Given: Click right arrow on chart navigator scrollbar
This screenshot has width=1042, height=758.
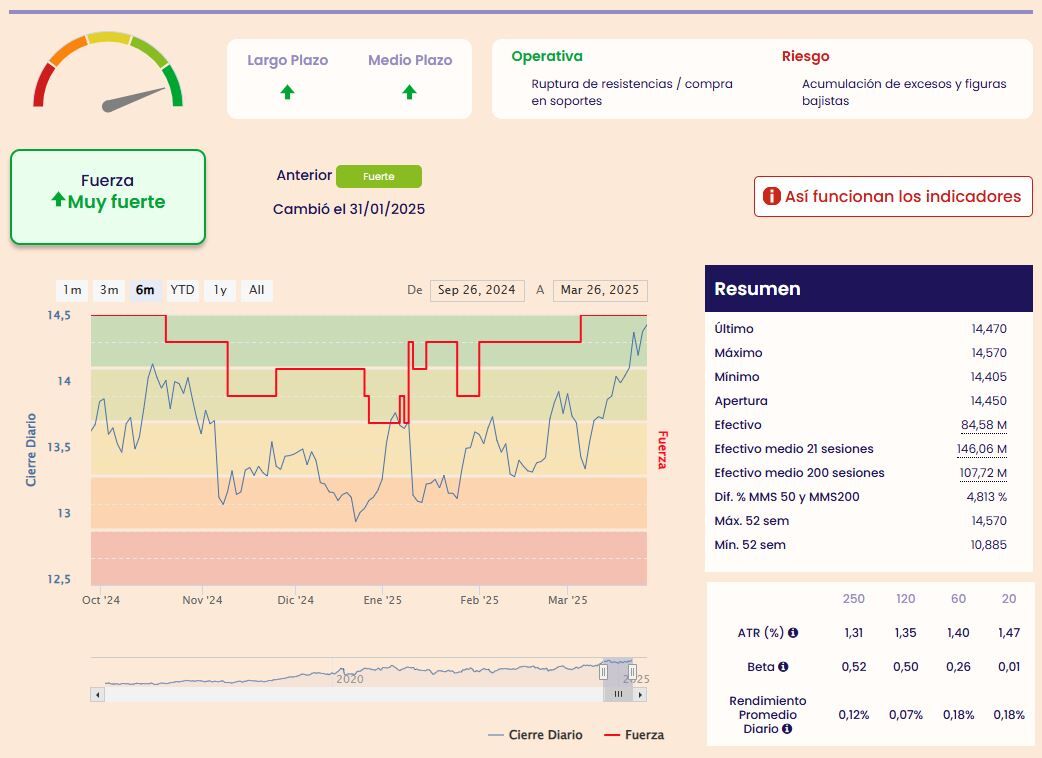Looking at the screenshot, I should click(640, 695).
